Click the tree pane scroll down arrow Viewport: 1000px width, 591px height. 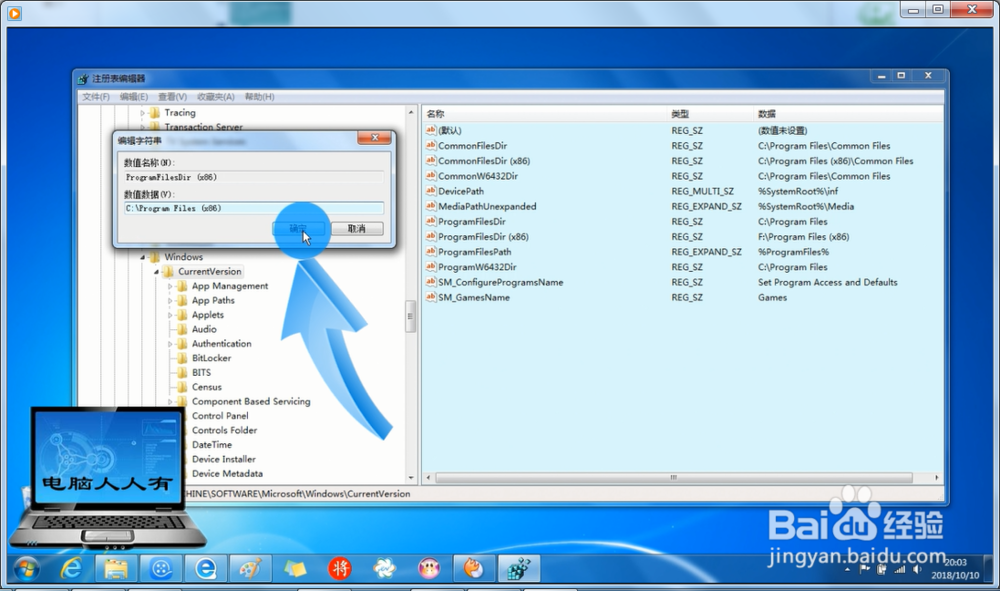411,477
